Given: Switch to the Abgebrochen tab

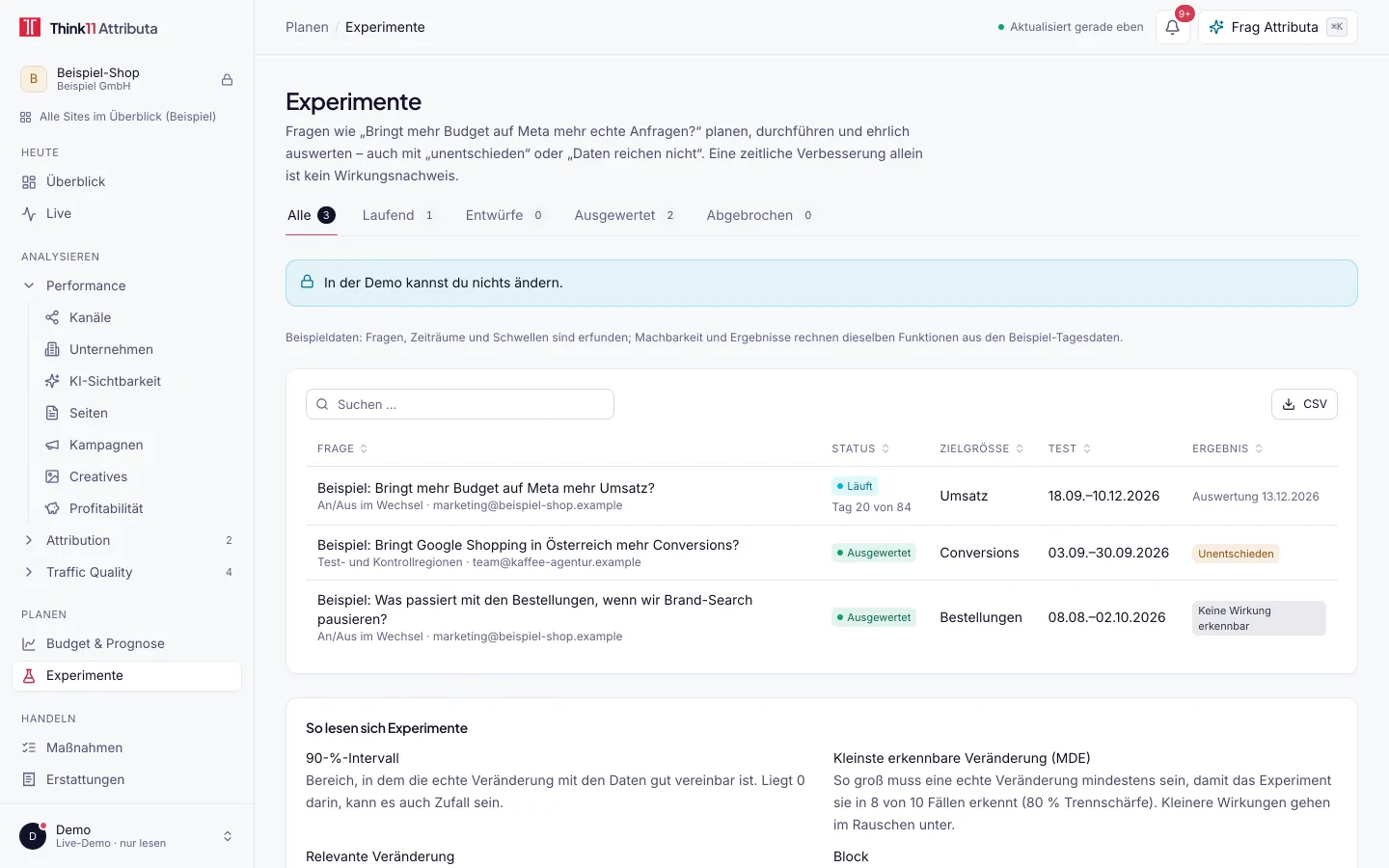Looking at the screenshot, I should click(760, 215).
